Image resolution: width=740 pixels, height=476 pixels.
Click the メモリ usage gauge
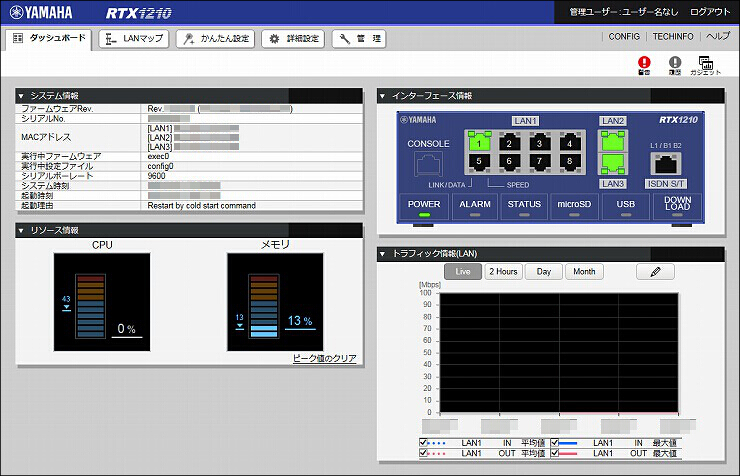pos(275,302)
